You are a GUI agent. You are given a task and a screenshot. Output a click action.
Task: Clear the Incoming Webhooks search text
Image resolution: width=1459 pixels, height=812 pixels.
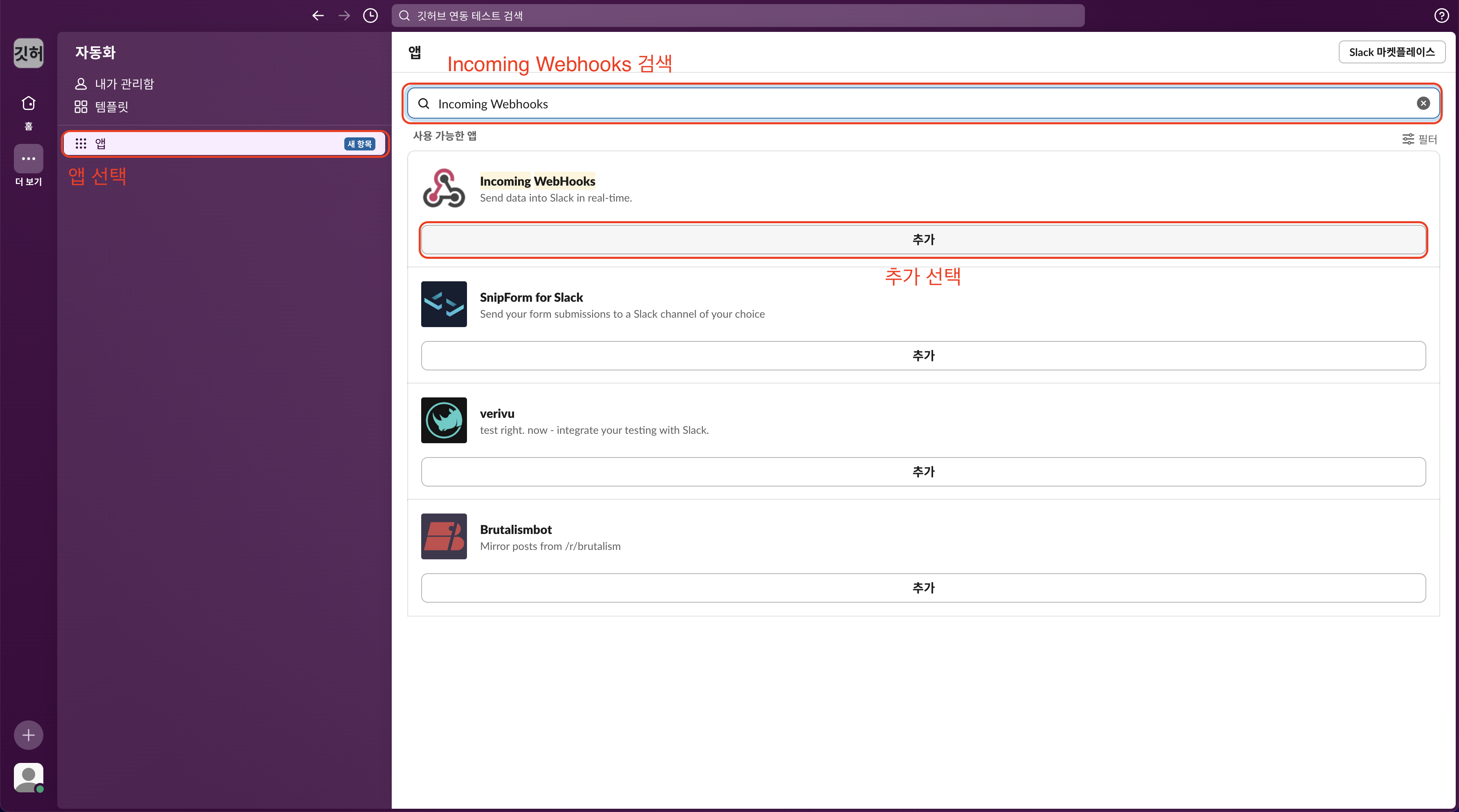1423,103
